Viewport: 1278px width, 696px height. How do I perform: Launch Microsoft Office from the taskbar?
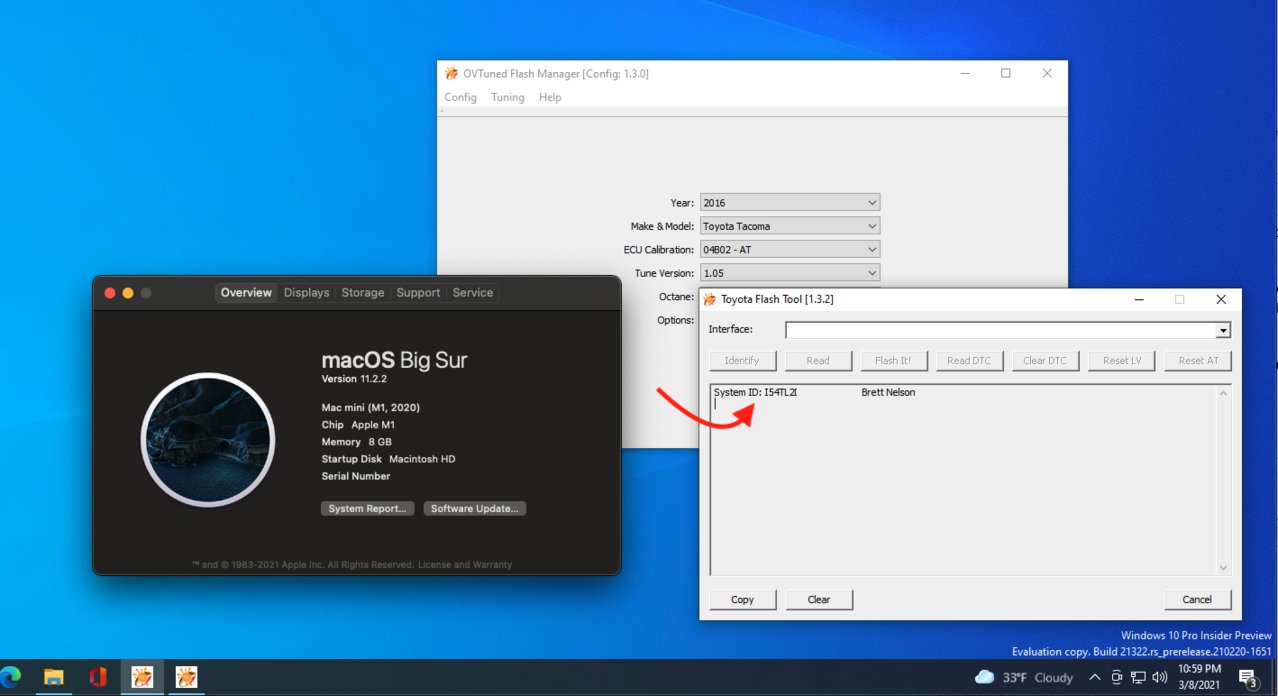click(98, 677)
